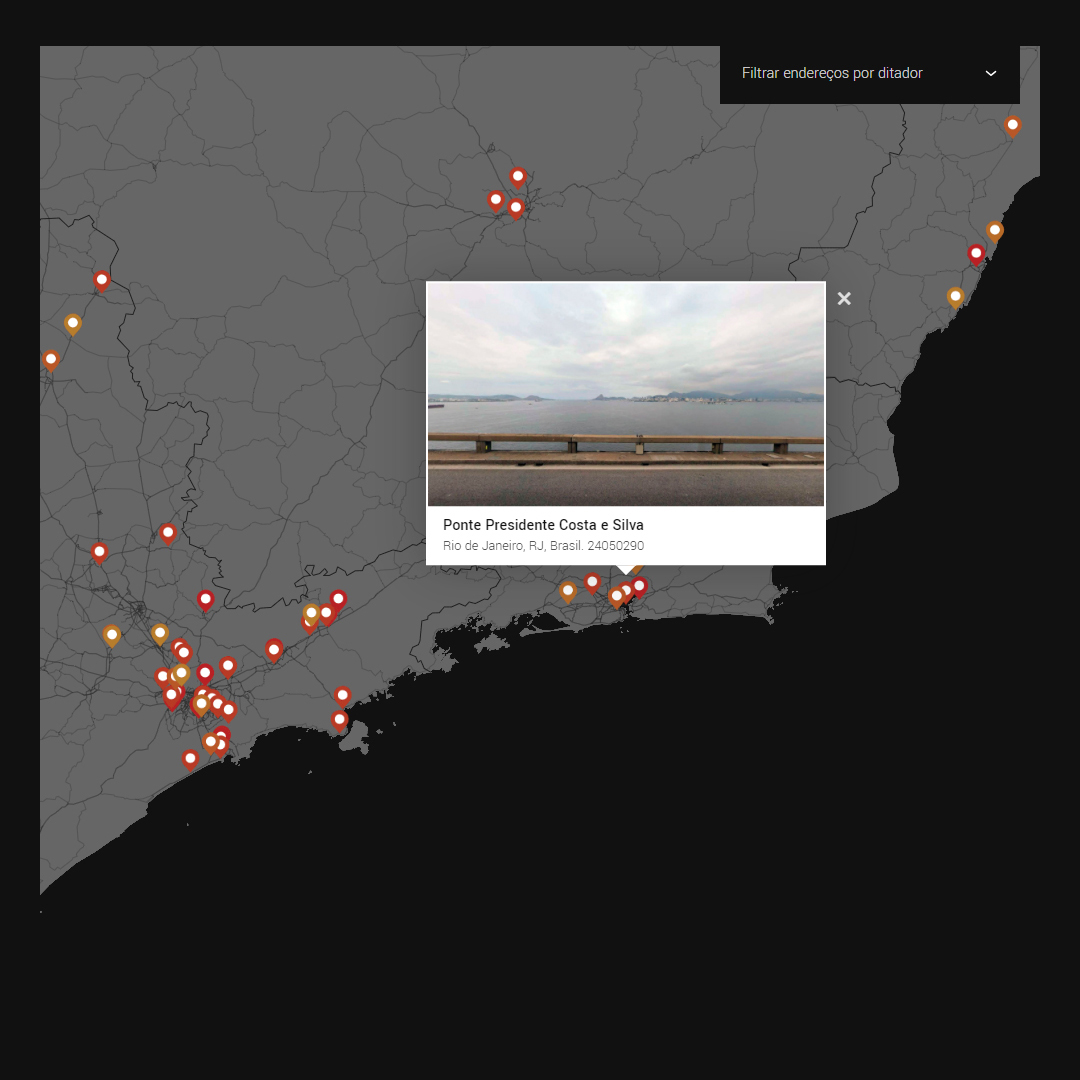Screen dimensions: 1080x1080
Task: Click the 'Ponte Presidente Costa e Silva' title
Action: (543, 525)
